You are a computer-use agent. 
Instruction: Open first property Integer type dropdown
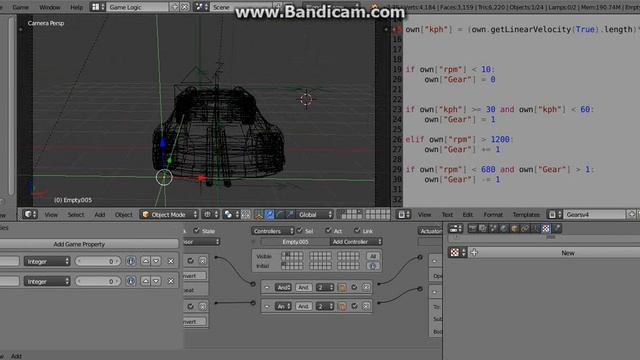(47, 261)
